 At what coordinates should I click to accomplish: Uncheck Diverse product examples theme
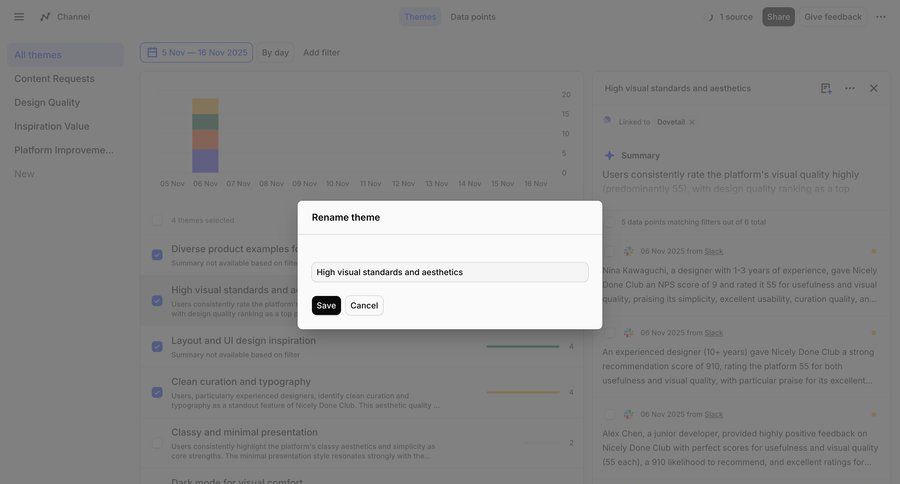[x=157, y=255]
